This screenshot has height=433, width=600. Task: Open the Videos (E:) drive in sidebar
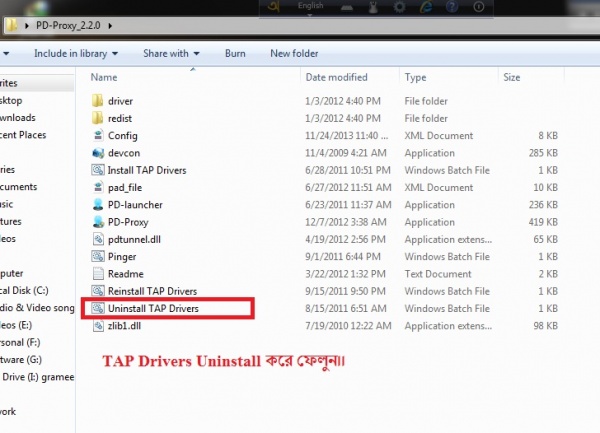click(x=16, y=325)
